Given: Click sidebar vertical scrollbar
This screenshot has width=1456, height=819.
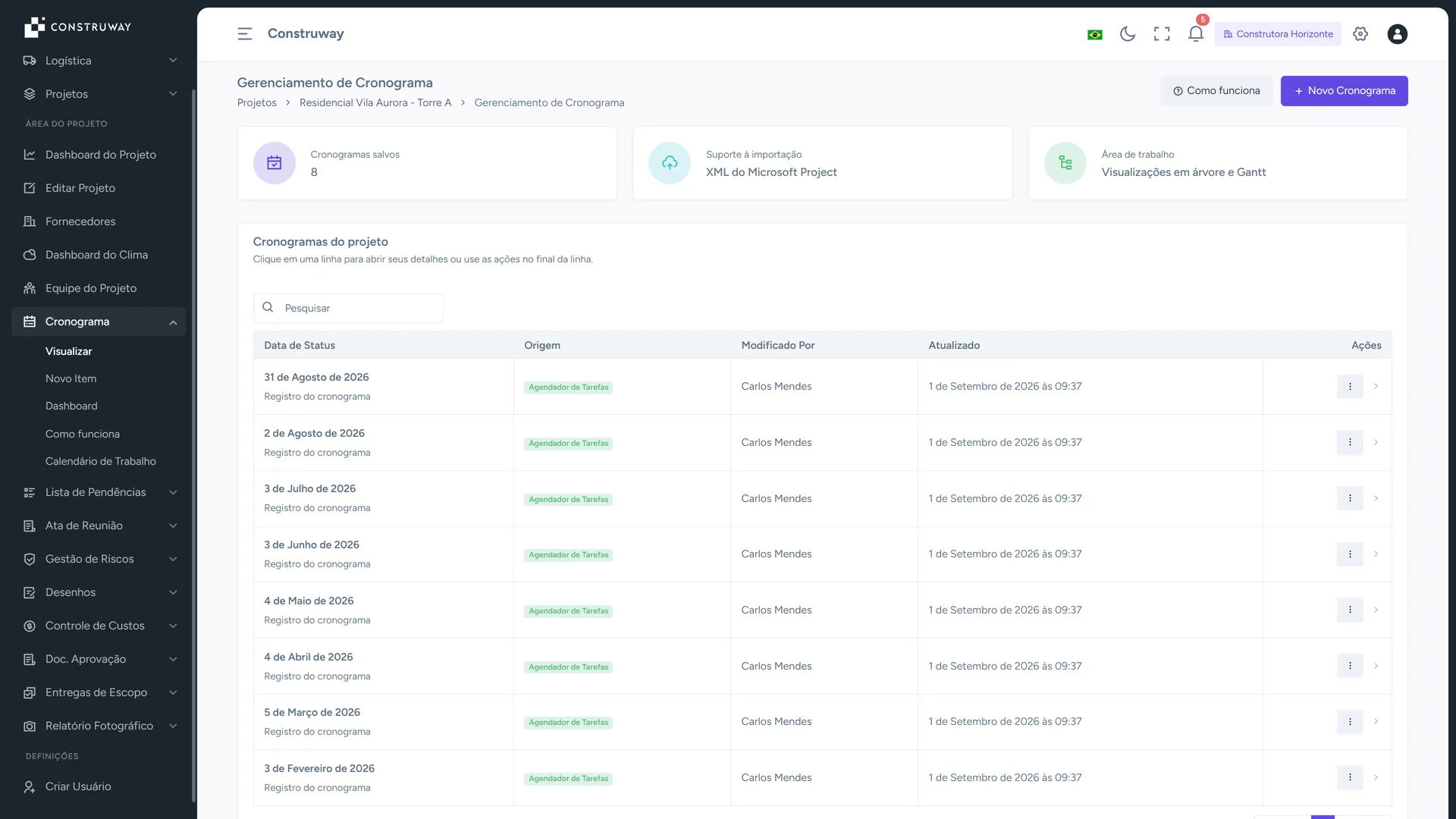Looking at the screenshot, I should click(193, 446).
